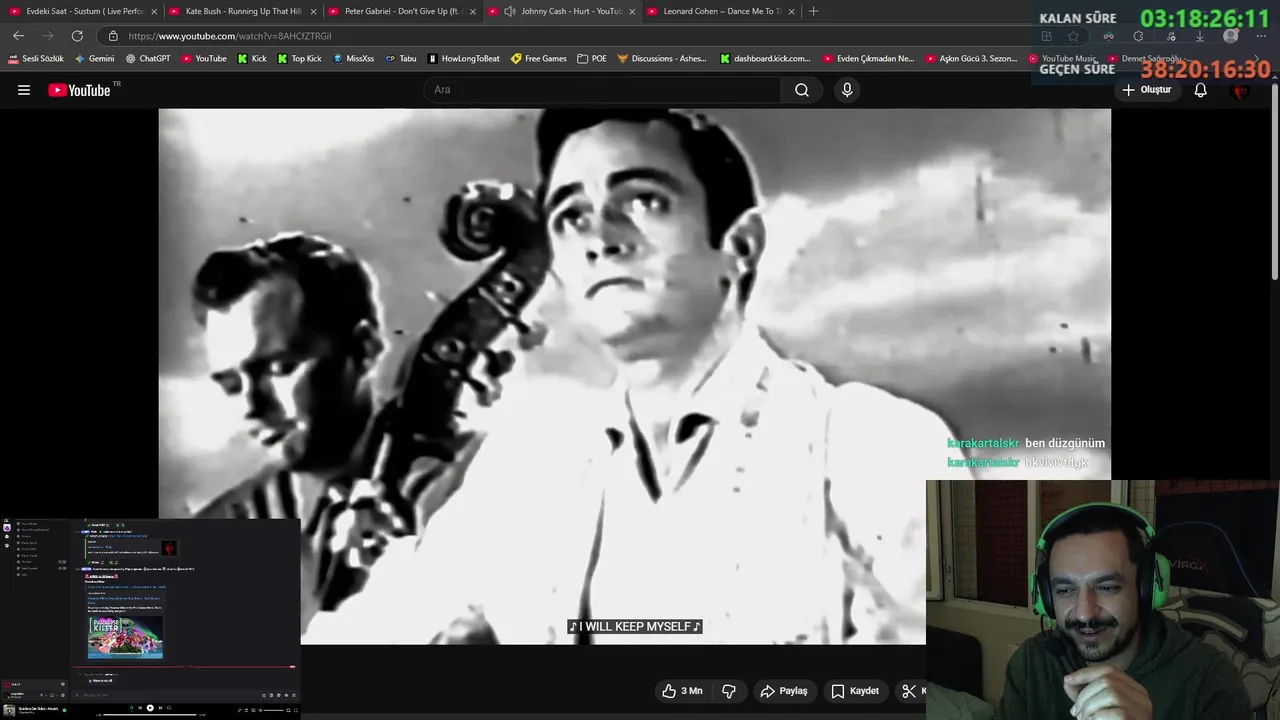The height and width of the screenshot is (720, 1280).
Task: Open the HowLongToBeat bookmark
Action: click(x=464, y=59)
